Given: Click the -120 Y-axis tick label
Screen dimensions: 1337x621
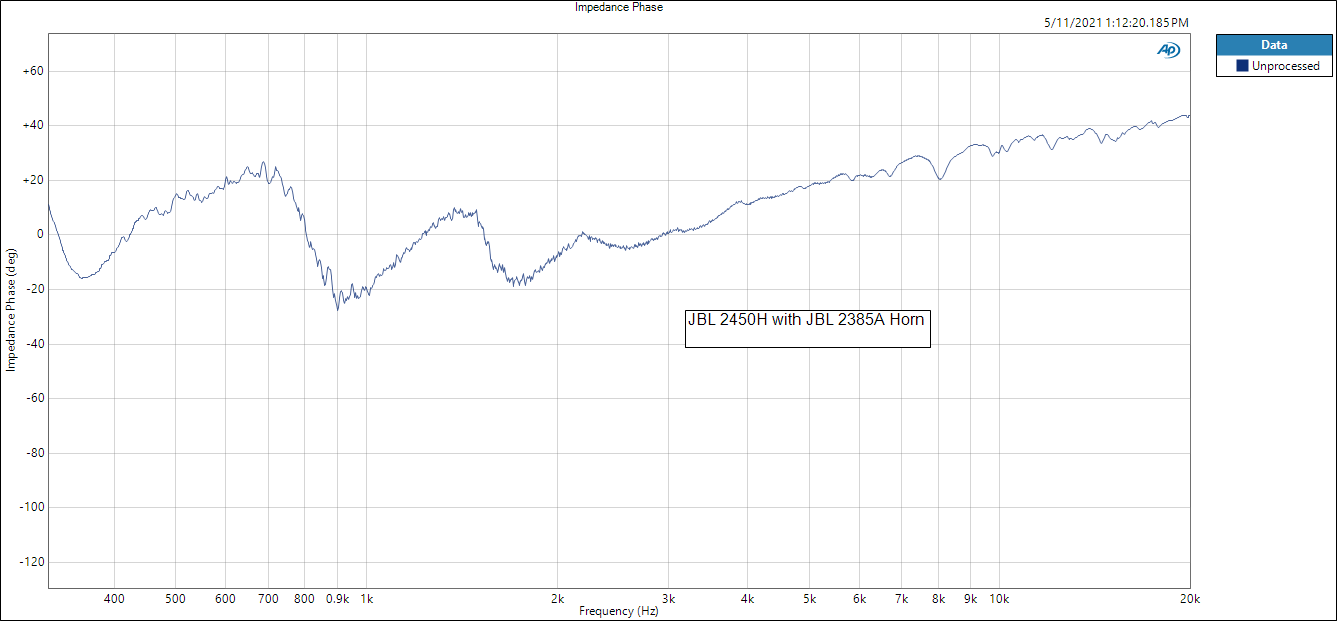Looking at the screenshot, I should click(31, 562).
